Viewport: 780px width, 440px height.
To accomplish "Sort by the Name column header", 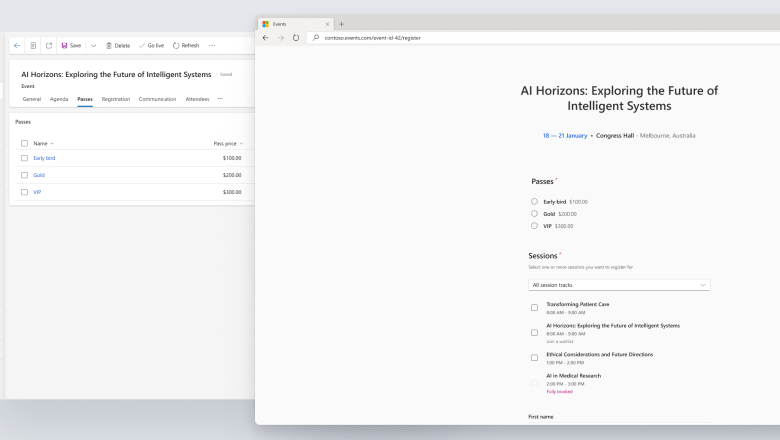I will pos(43,143).
